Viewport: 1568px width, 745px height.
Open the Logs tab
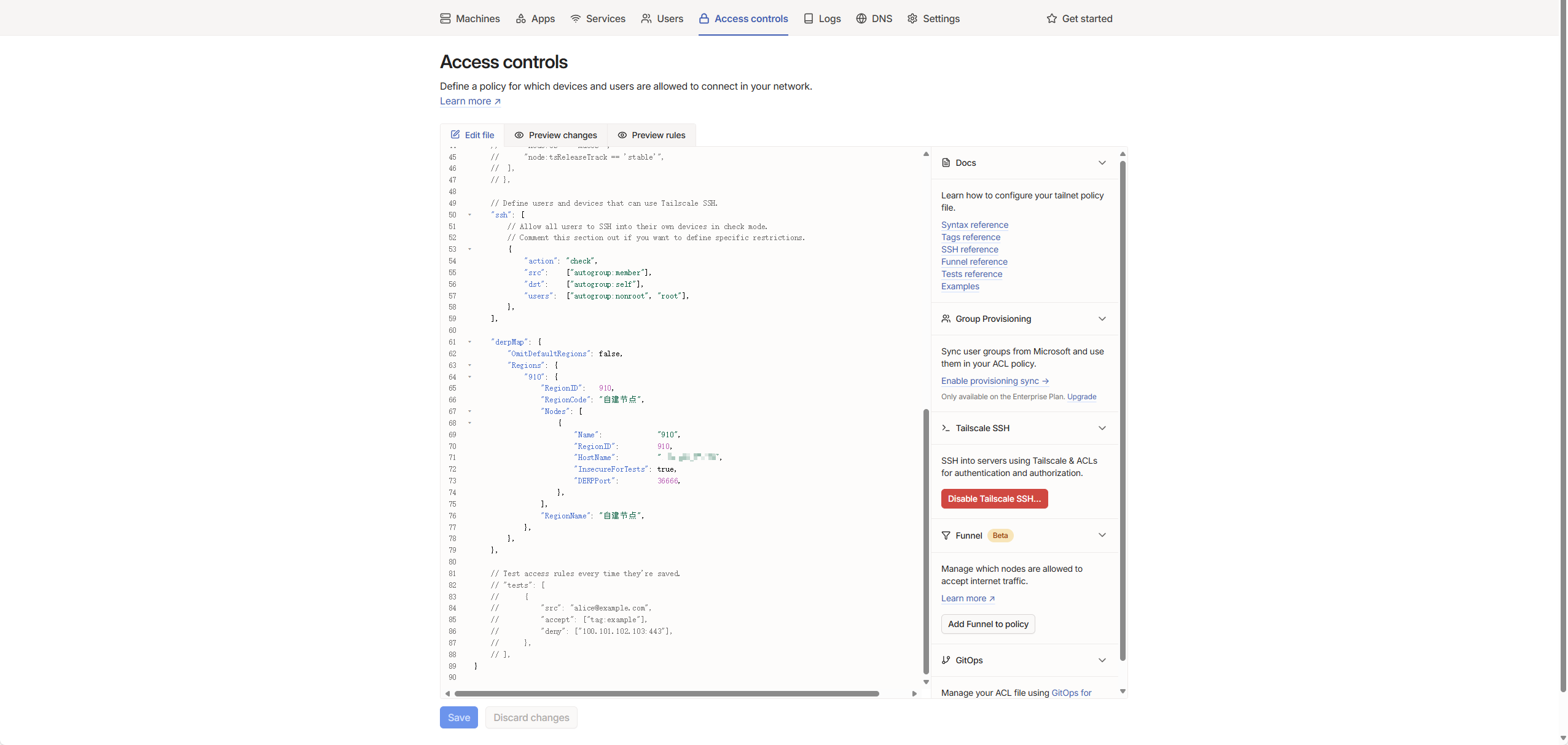pos(822,18)
